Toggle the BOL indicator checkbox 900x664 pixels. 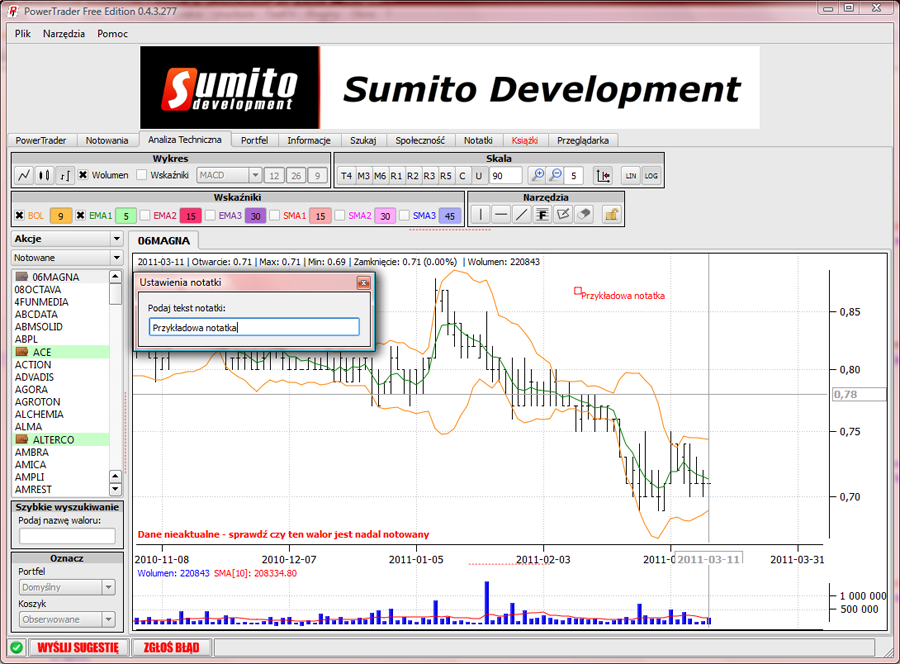[20, 215]
